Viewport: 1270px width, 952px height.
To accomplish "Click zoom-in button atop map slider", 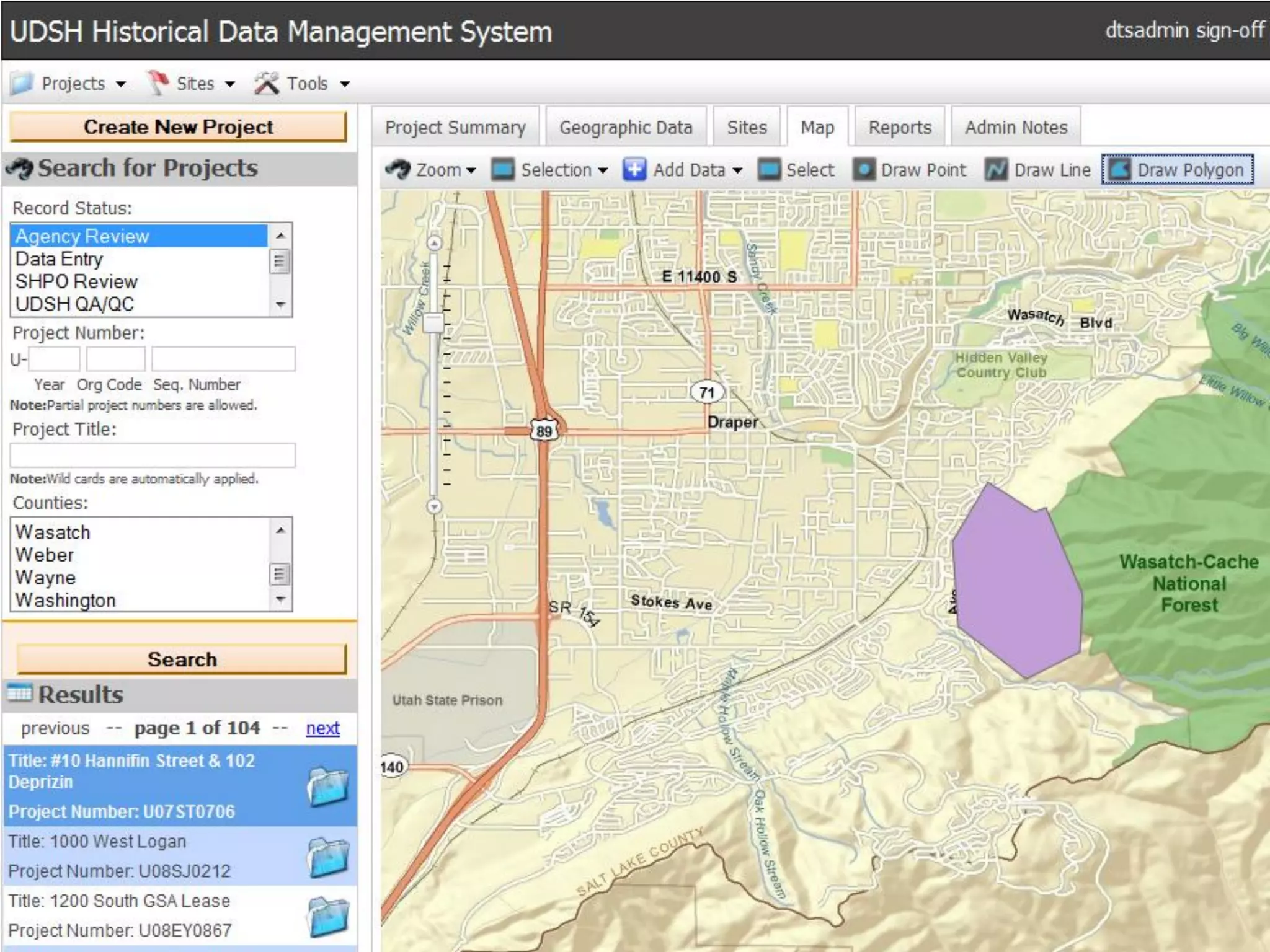I will tap(434, 242).
